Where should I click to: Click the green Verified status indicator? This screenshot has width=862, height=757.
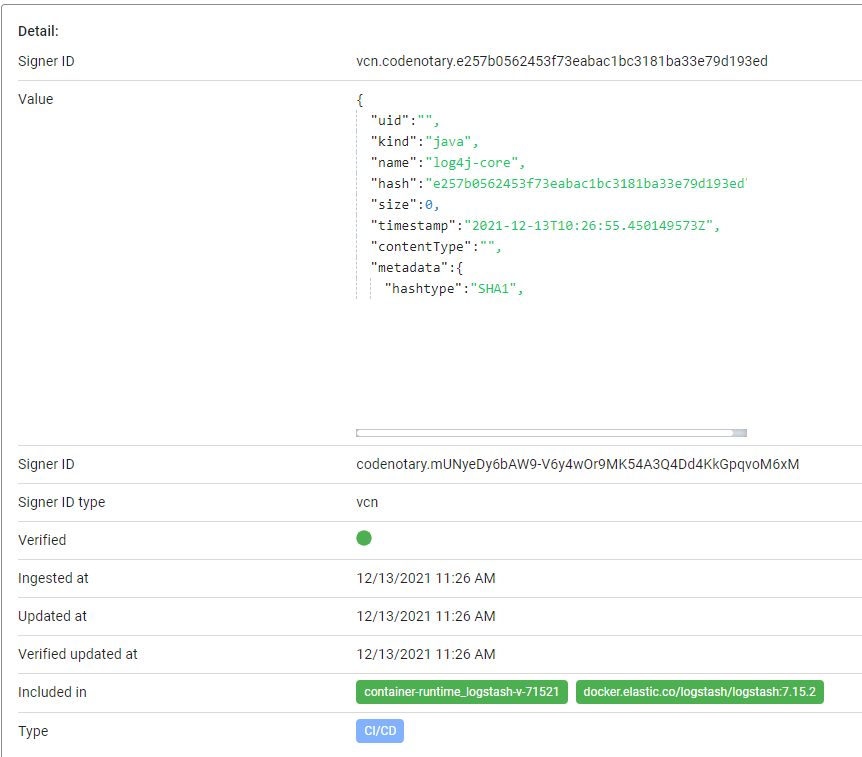click(x=364, y=538)
